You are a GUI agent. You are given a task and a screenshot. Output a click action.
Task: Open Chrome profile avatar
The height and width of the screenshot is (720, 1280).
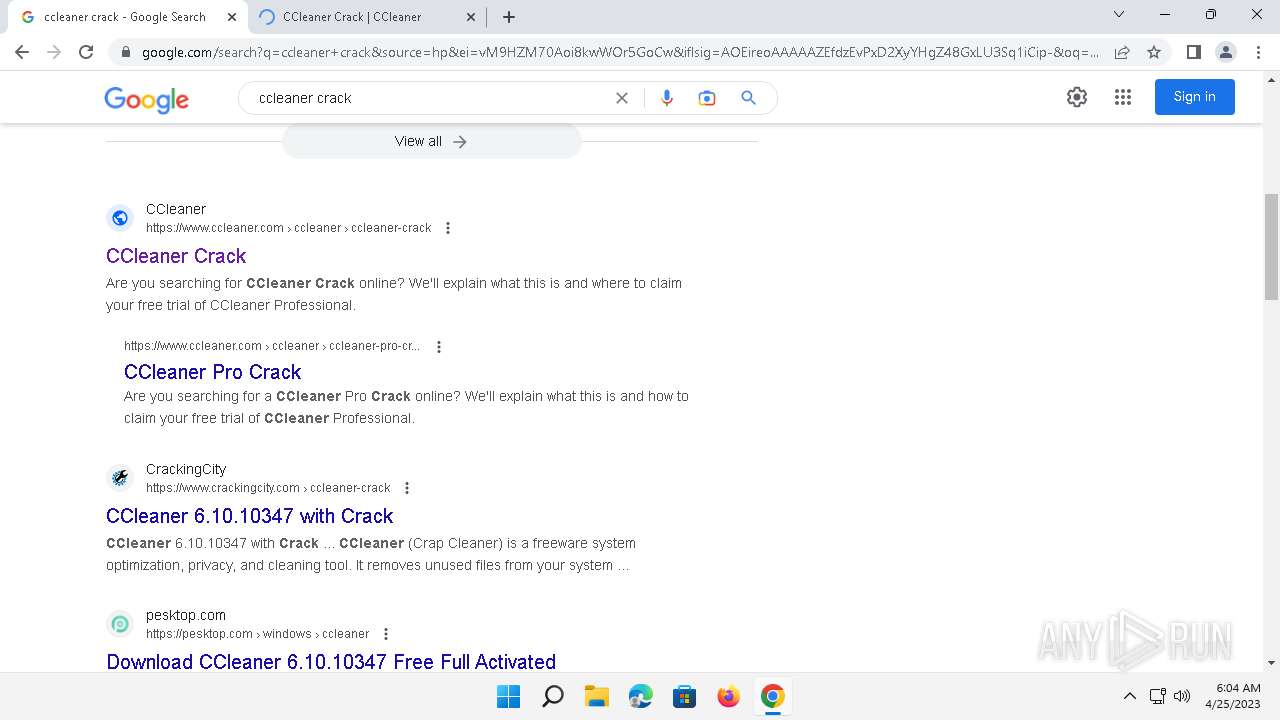tap(1225, 52)
